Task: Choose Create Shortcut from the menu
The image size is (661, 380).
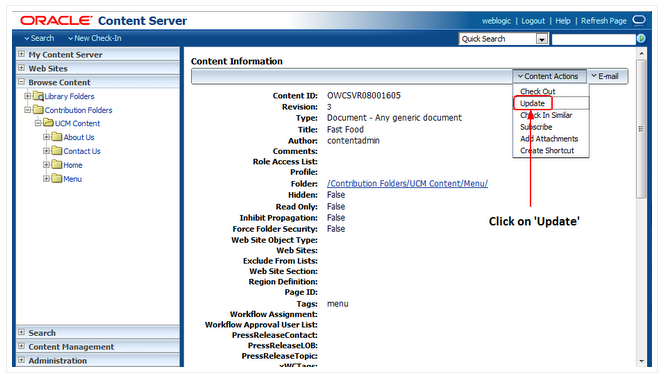Action: tap(547, 151)
